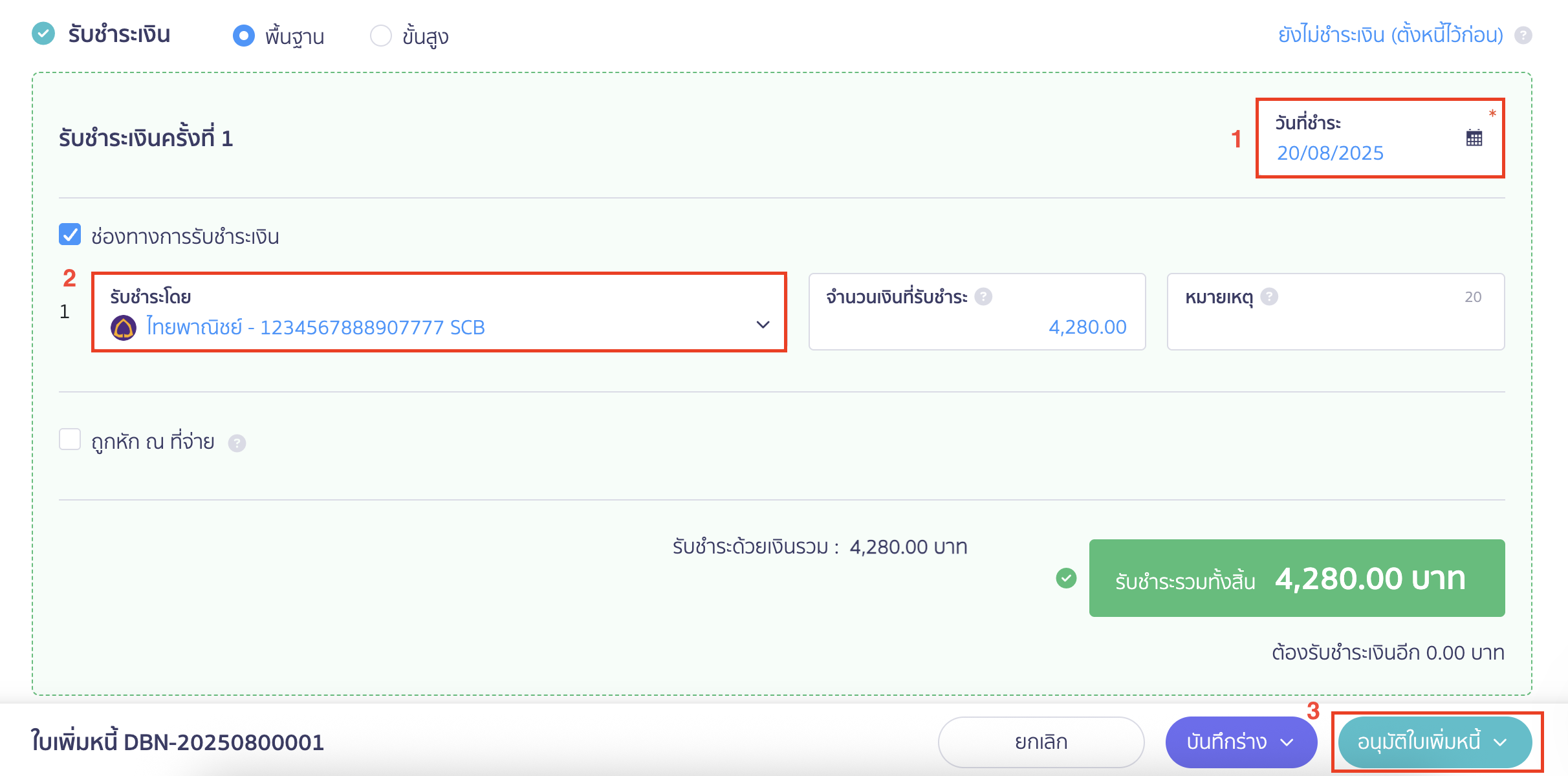Screen dimensions: 1568x776
Task: Click the หมายเหตุ note field
Action: click(1336, 312)
